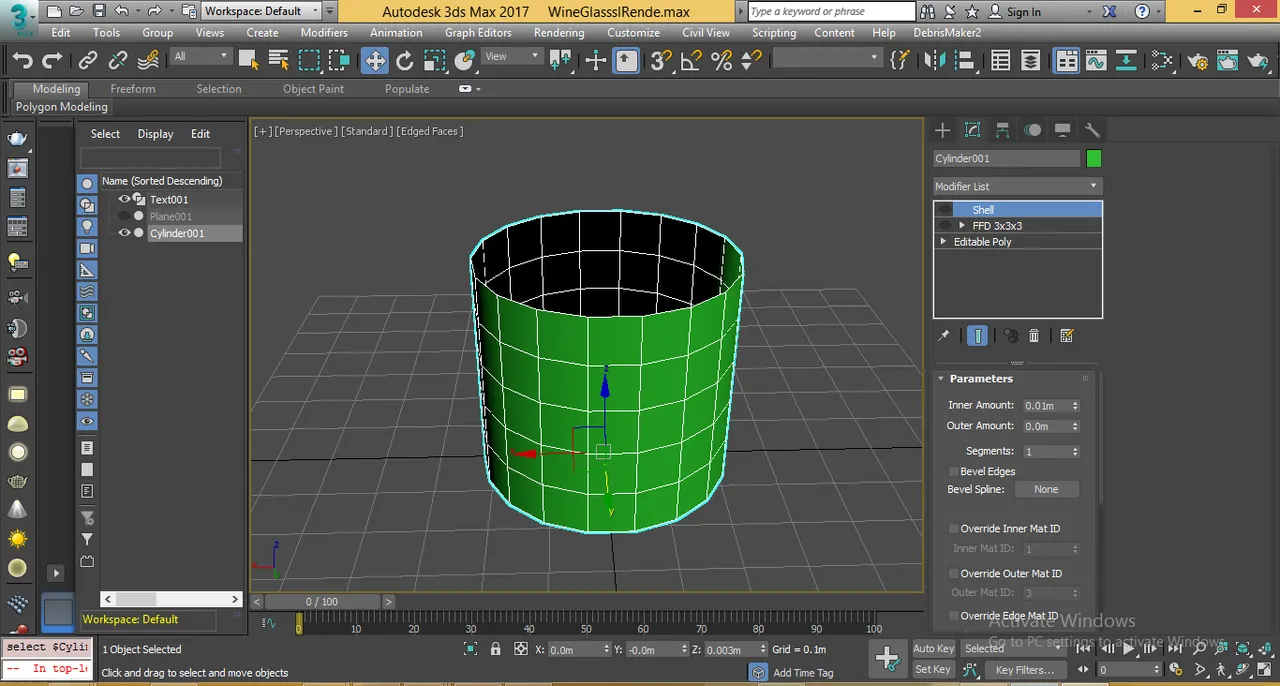Open Render Setup teapot icon
This screenshot has height=686, width=1280.
pyautogui.click(x=1198, y=61)
